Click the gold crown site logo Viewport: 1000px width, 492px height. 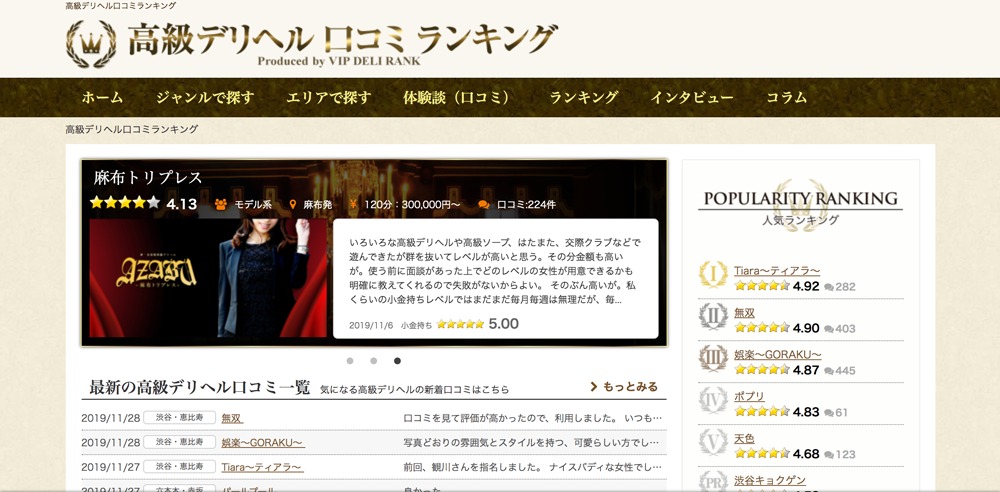pyautogui.click(x=91, y=44)
